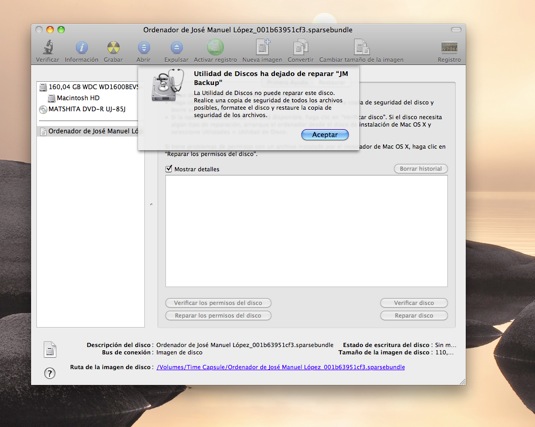Click the Grabar burn icon
Viewport: 535px width, 427px height.
point(113,47)
